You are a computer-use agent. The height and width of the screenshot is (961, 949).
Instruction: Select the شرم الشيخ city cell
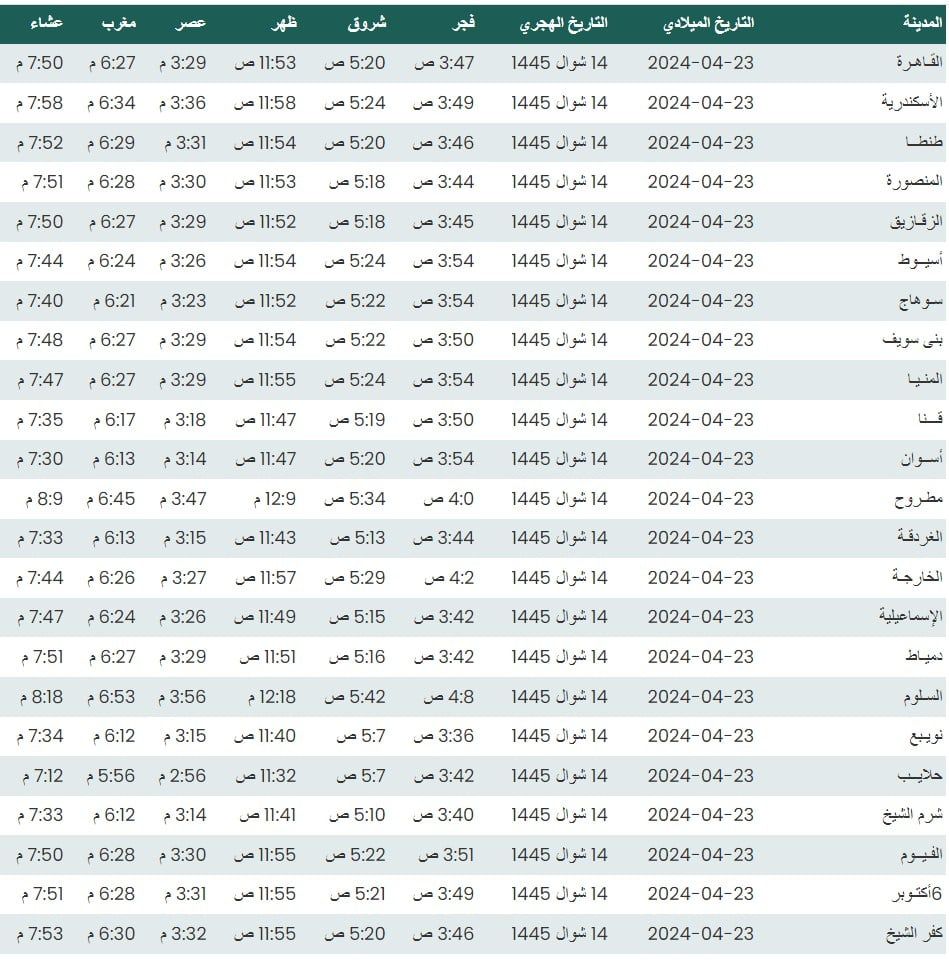click(912, 815)
